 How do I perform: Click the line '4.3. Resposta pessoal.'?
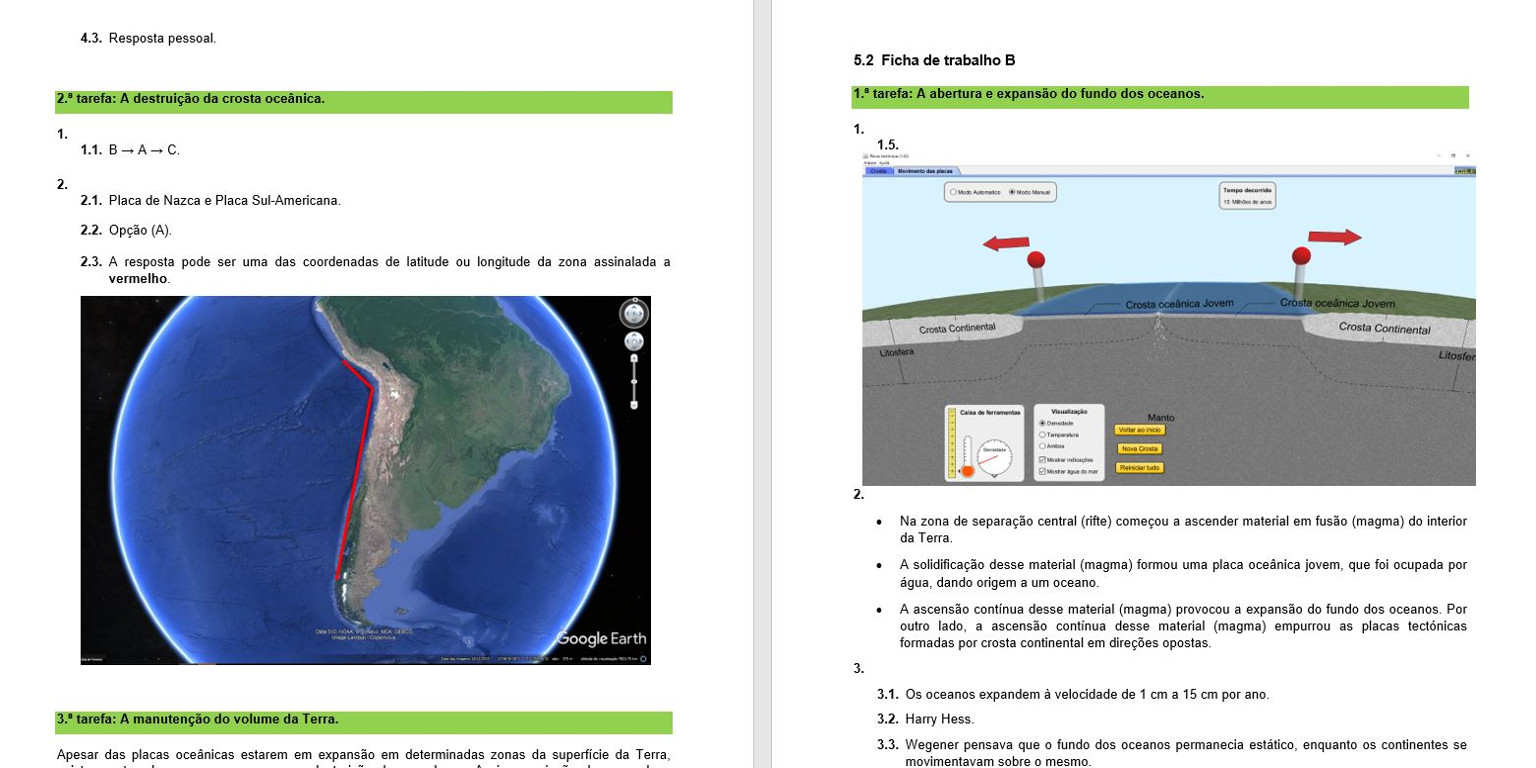click(x=148, y=39)
